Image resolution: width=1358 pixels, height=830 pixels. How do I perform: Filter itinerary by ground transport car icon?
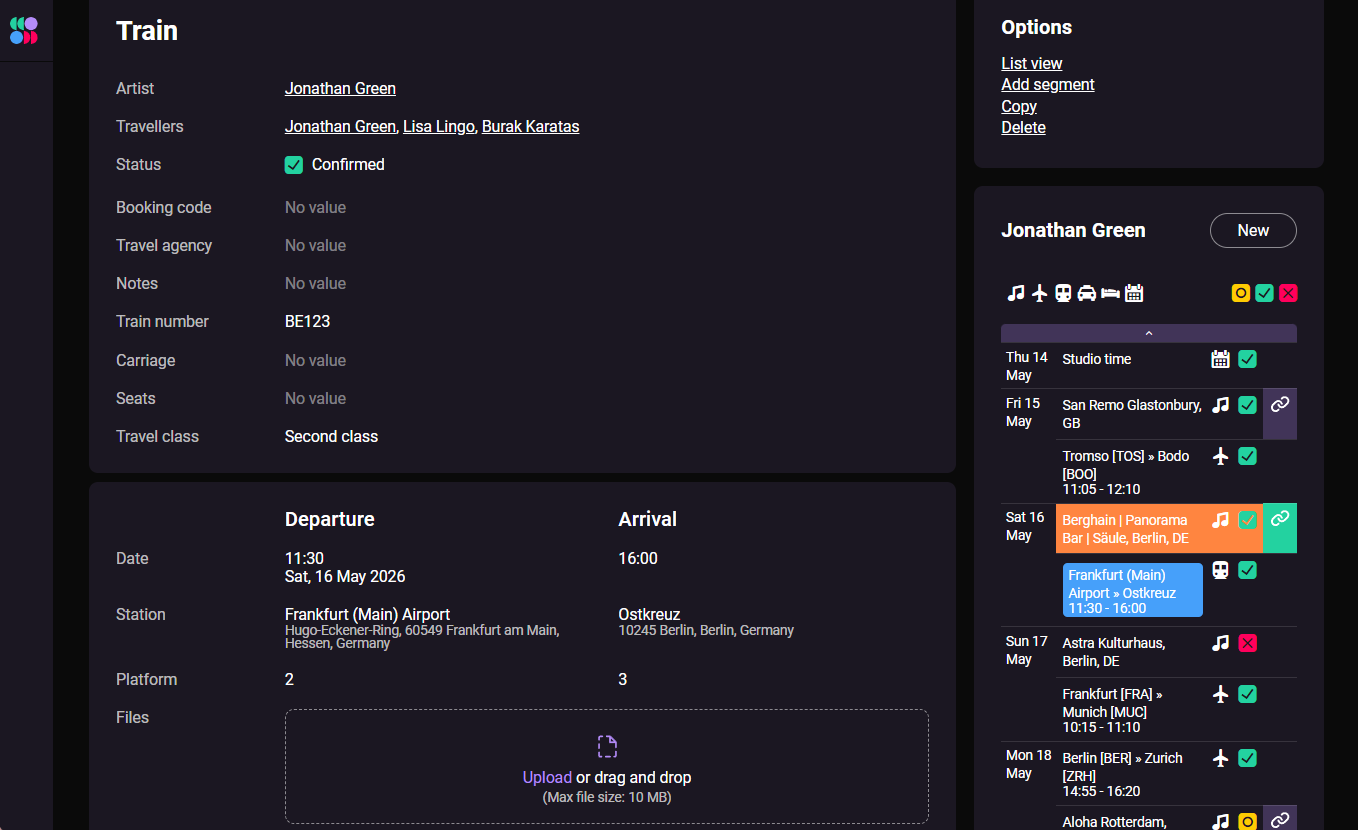click(1087, 293)
